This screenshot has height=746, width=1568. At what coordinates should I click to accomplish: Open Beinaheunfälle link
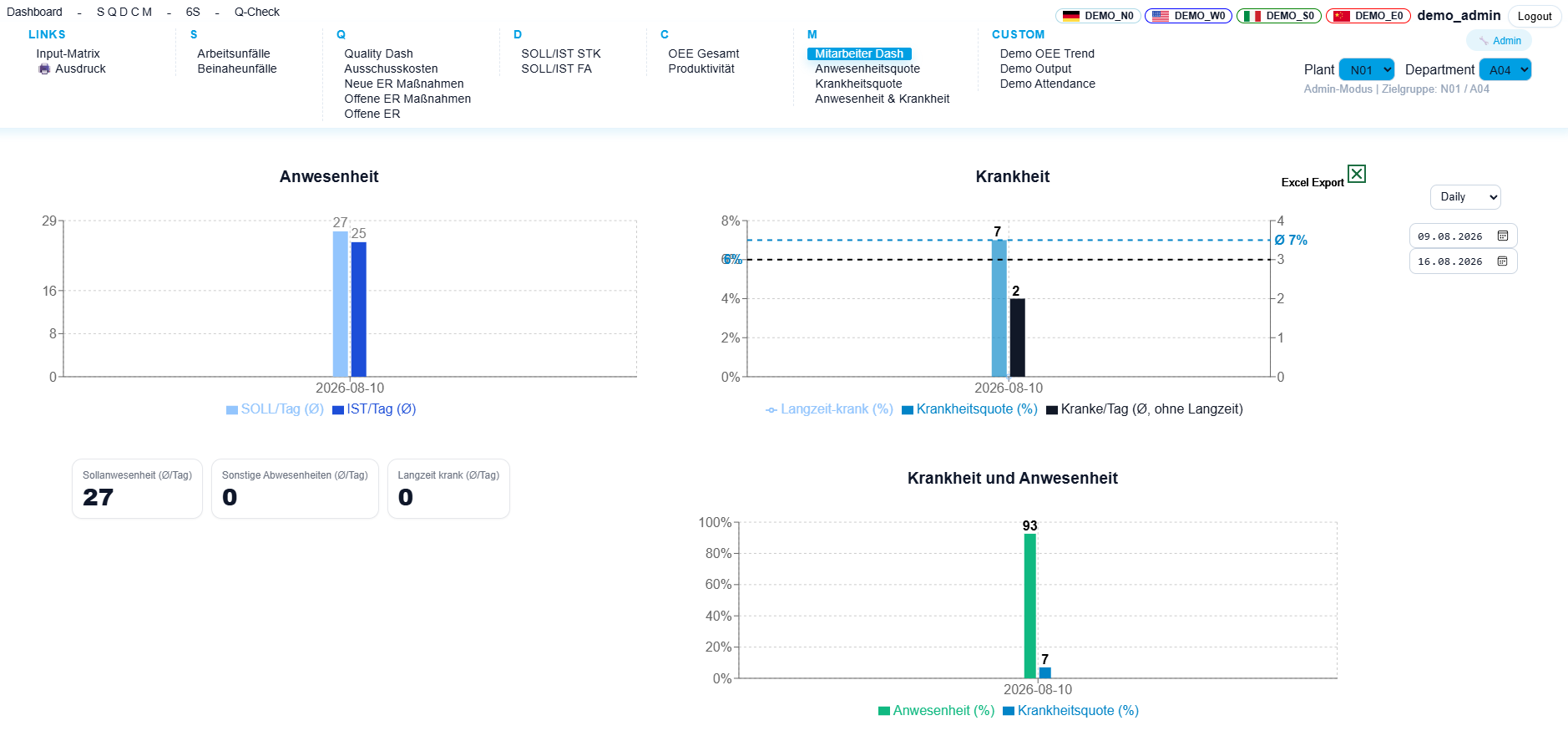coord(237,69)
